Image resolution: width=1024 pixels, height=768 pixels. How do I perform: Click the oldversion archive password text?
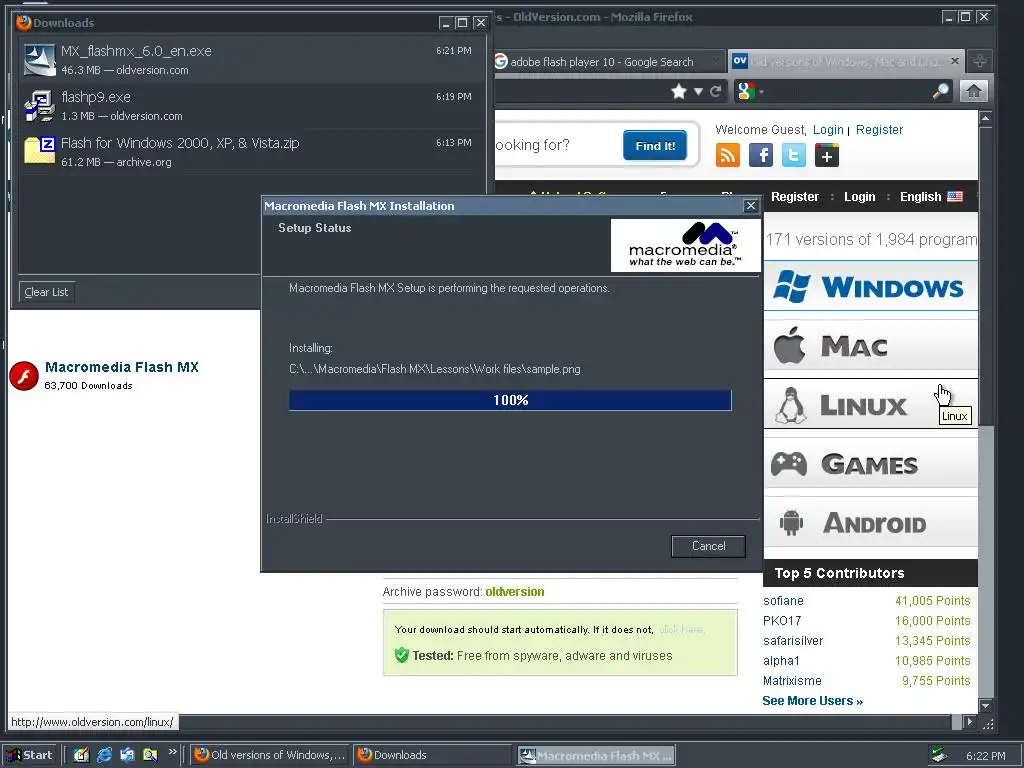515,592
